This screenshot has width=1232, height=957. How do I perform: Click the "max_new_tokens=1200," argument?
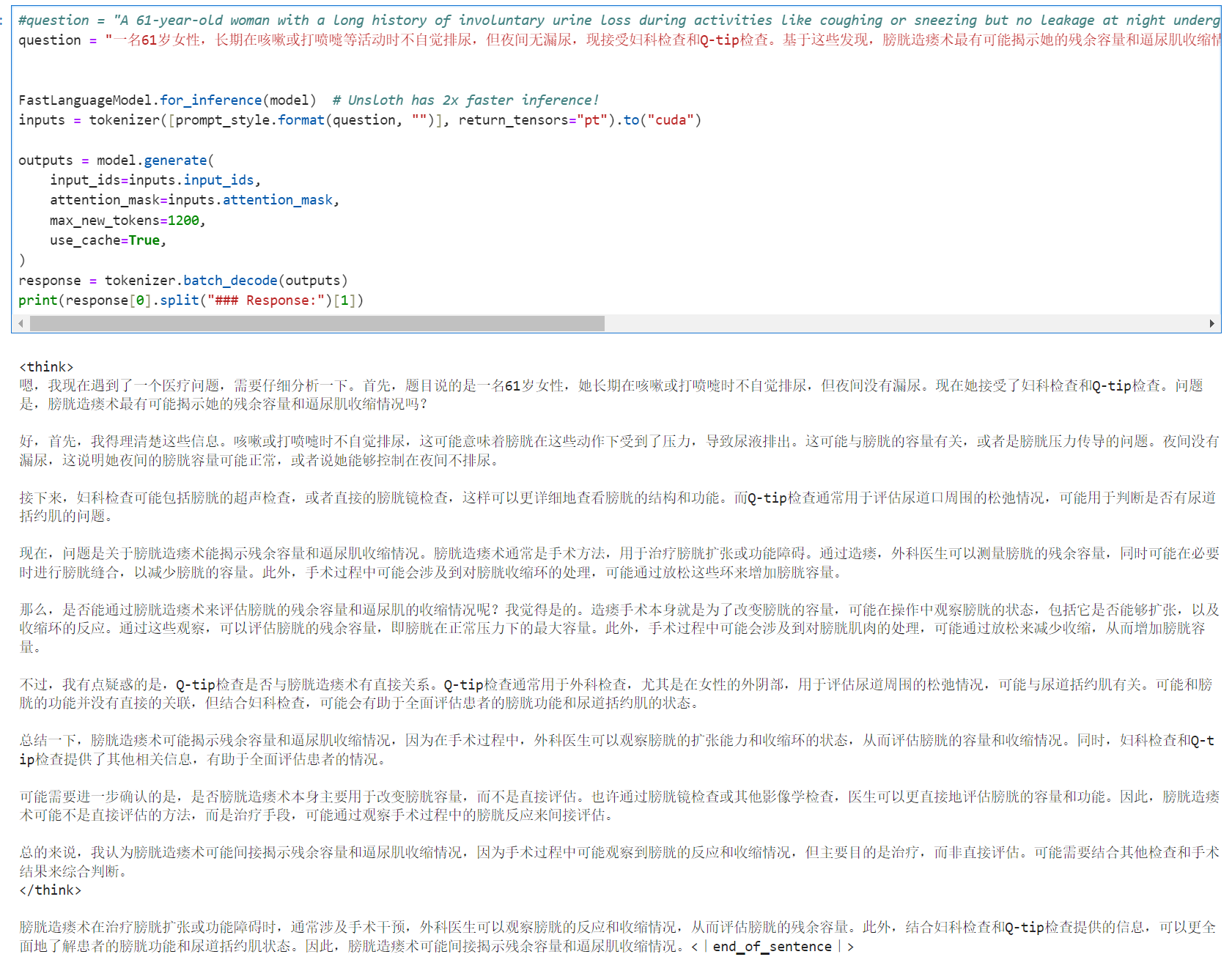[x=128, y=220]
